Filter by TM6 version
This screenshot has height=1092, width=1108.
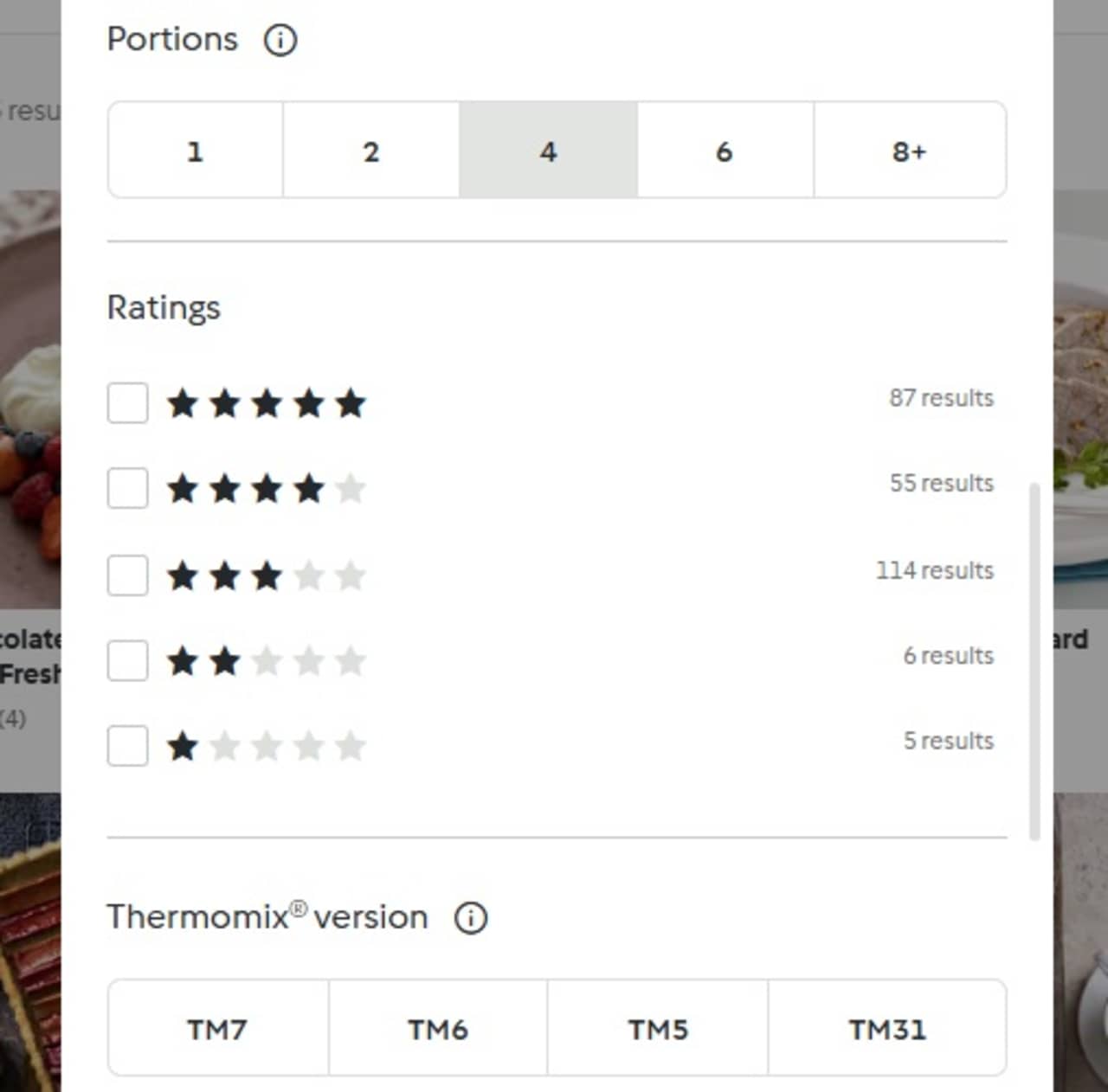pyautogui.click(x=438, y=1028)
